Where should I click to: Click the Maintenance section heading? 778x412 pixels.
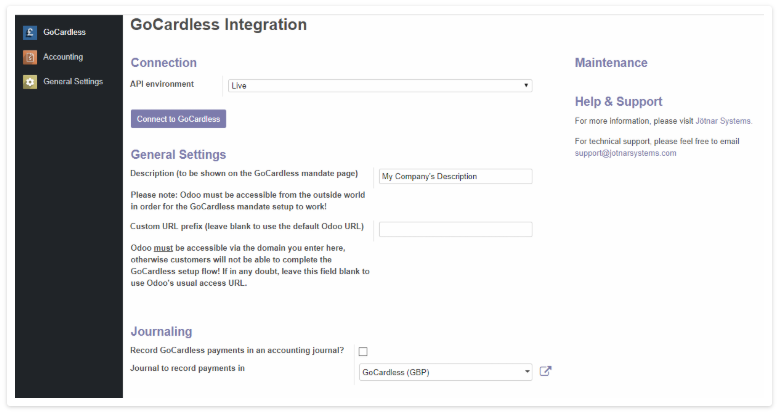pos(611,63)
